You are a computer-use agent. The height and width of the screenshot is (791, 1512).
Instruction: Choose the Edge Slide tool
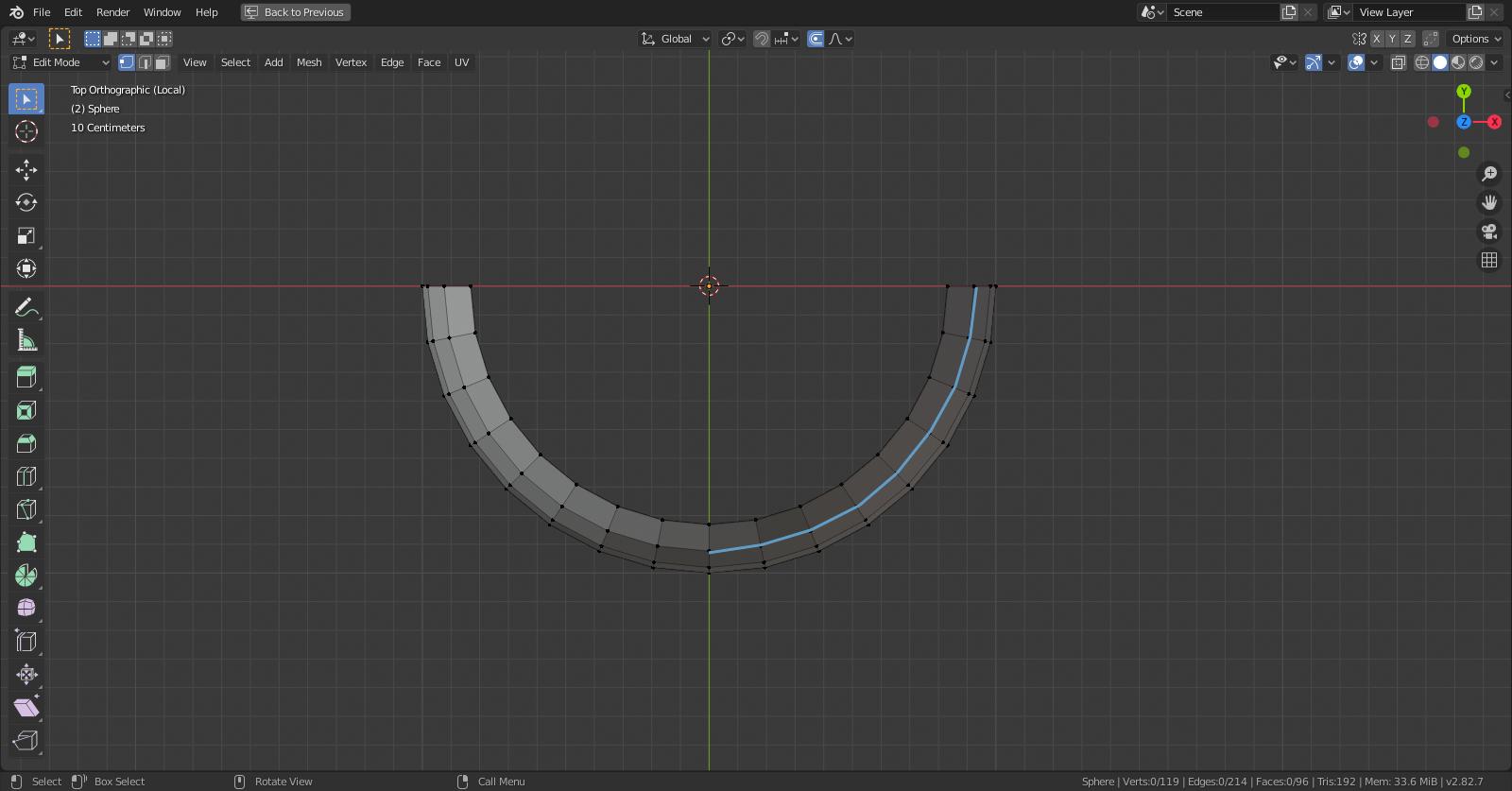pyautogui.click(x=26, y=642)
